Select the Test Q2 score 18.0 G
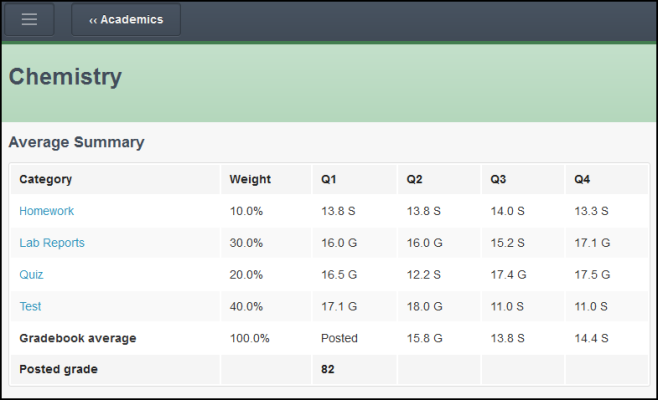The image size is (658, 400). (426, 306)
